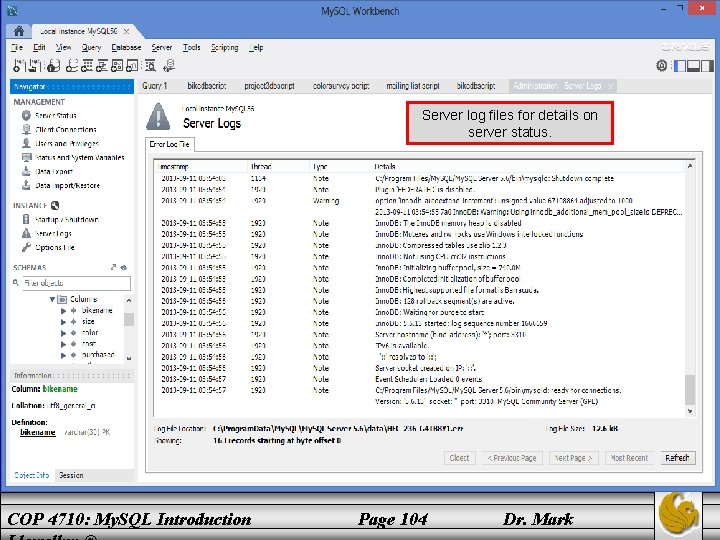Create a new SQL tab from toolbar
This screenshot has width=720, height=540.
(18, 66)
